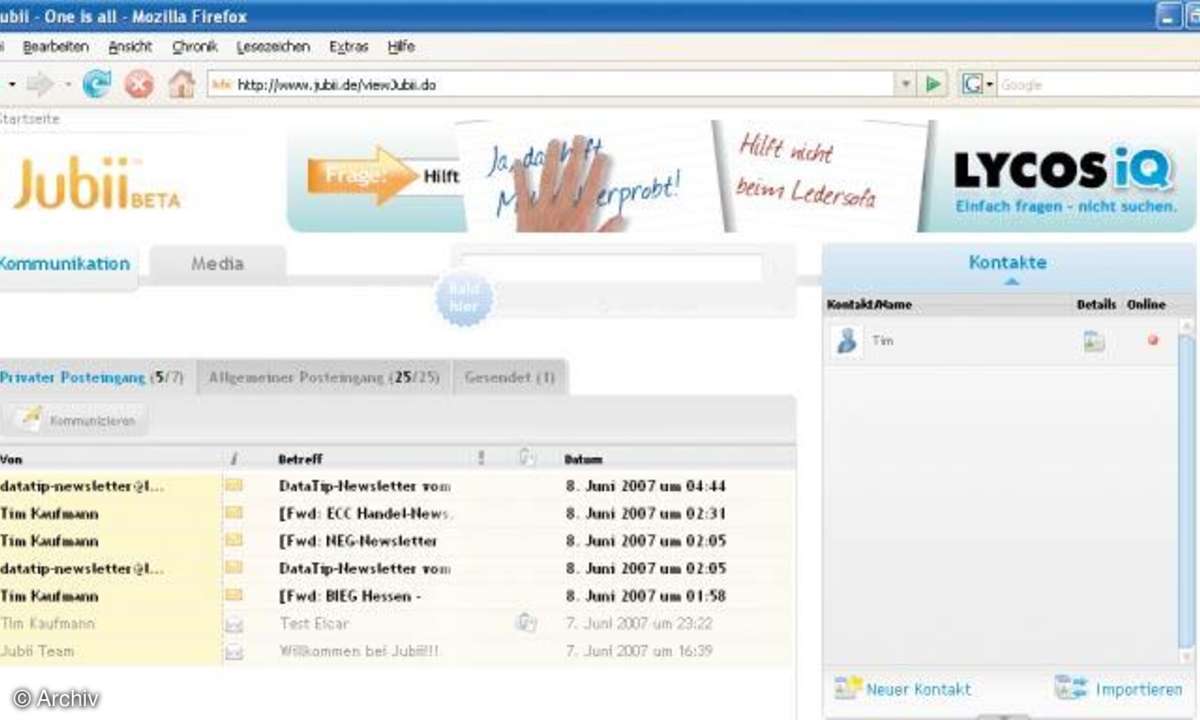Open the DataTip-Newsletter message from 04:44

pyautogui.click(x=365, y=486)
